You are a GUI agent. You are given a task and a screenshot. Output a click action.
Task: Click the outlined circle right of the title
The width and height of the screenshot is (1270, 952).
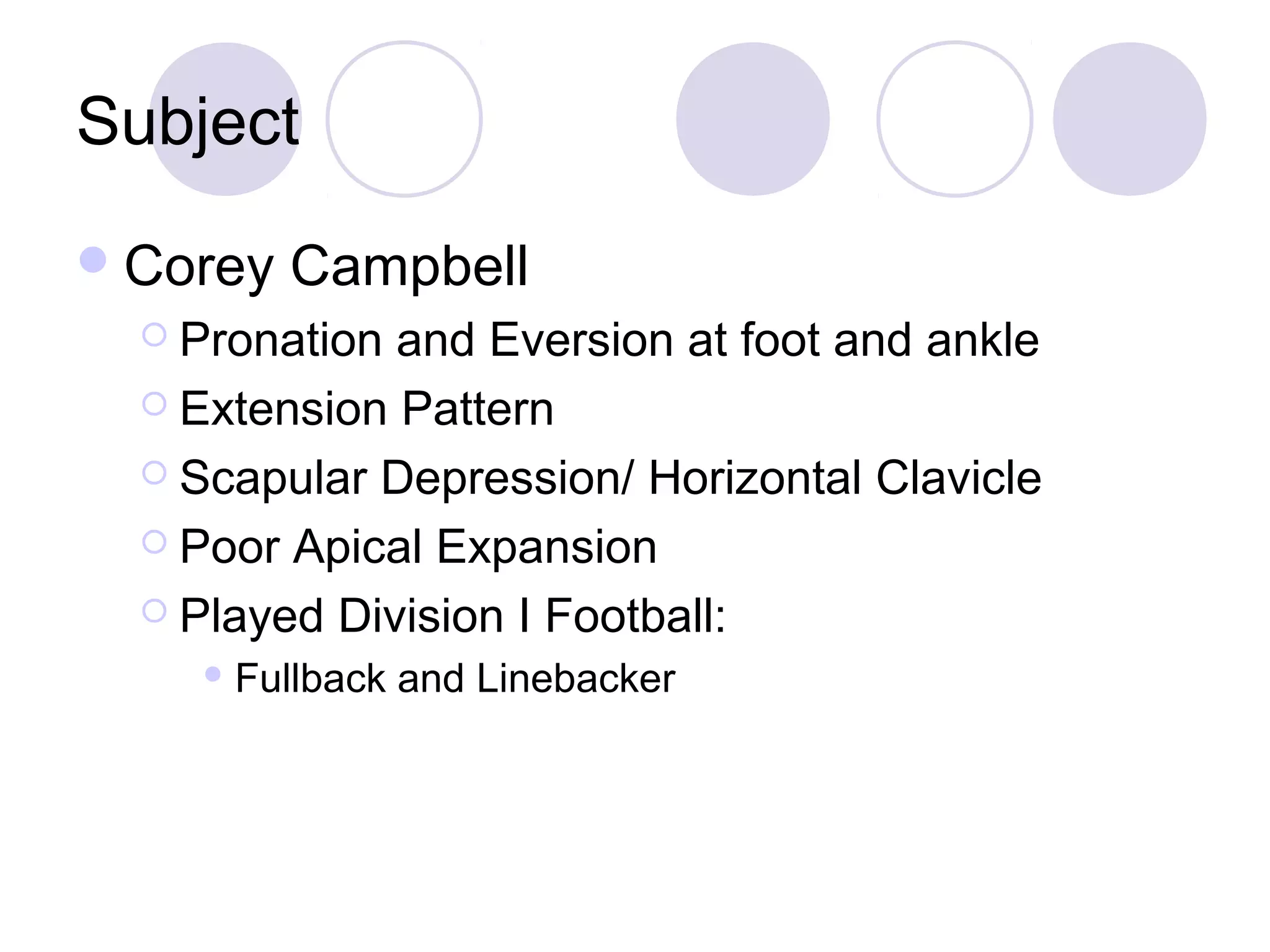click(x=404, y=119)
